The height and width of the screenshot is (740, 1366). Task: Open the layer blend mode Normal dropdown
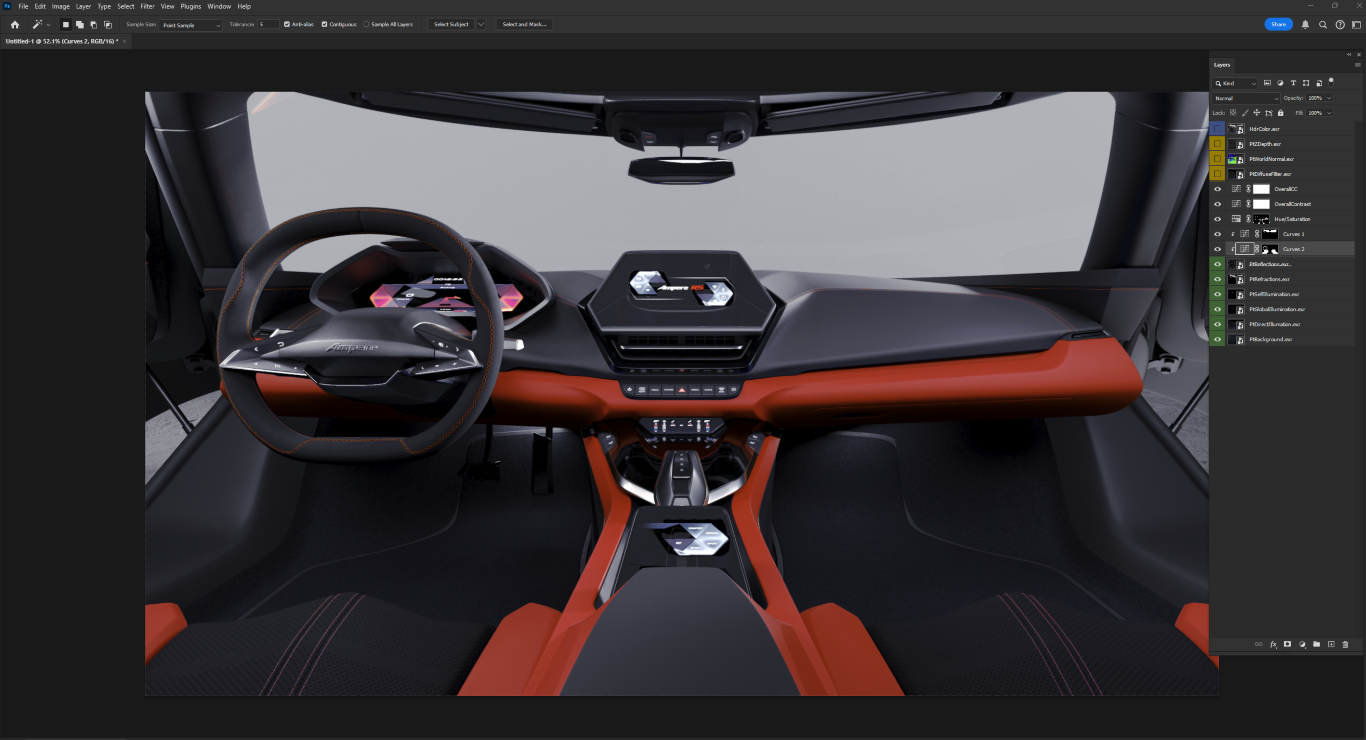[x=1246, y=98]
